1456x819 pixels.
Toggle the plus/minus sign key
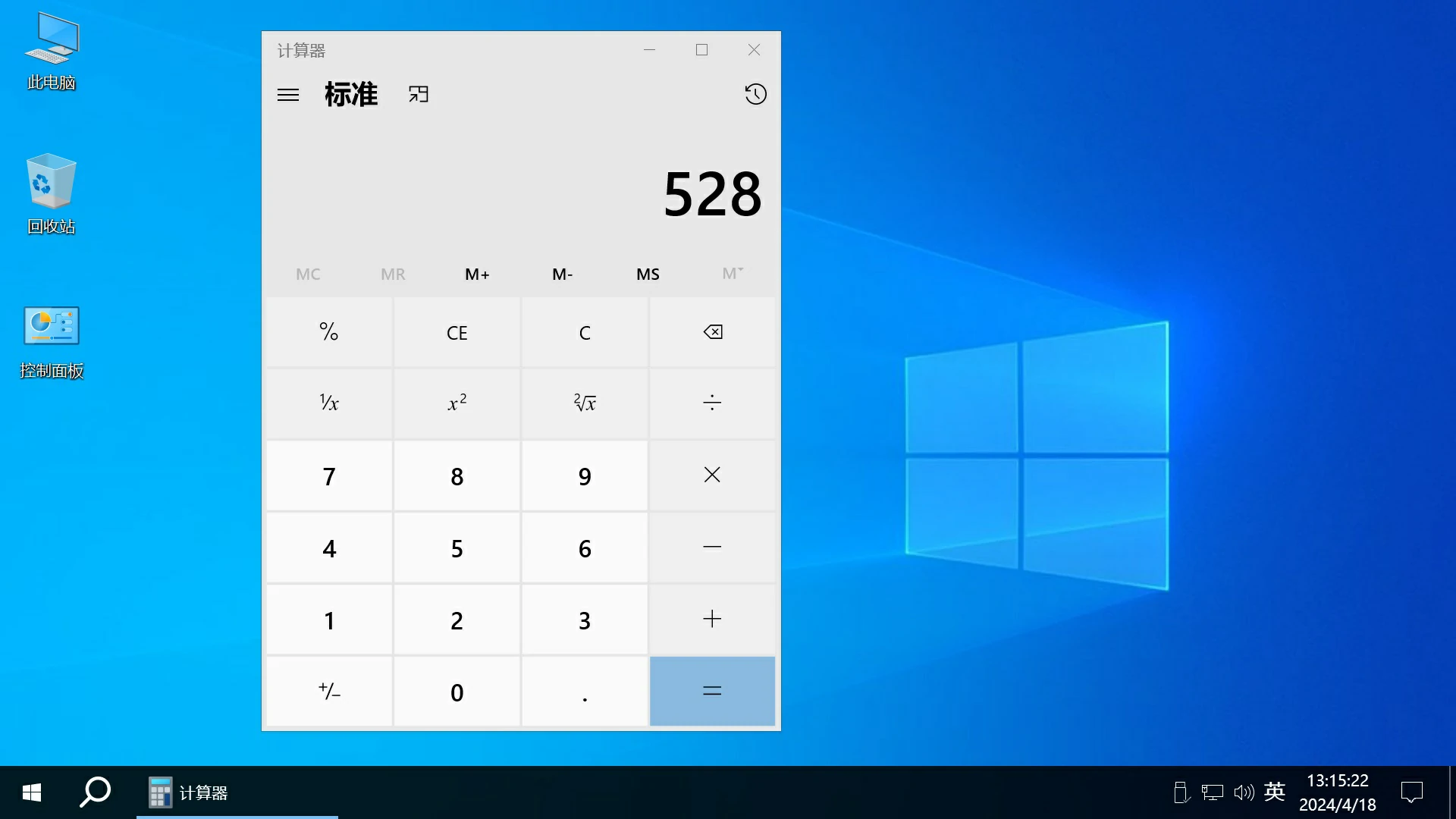(329, 691)
